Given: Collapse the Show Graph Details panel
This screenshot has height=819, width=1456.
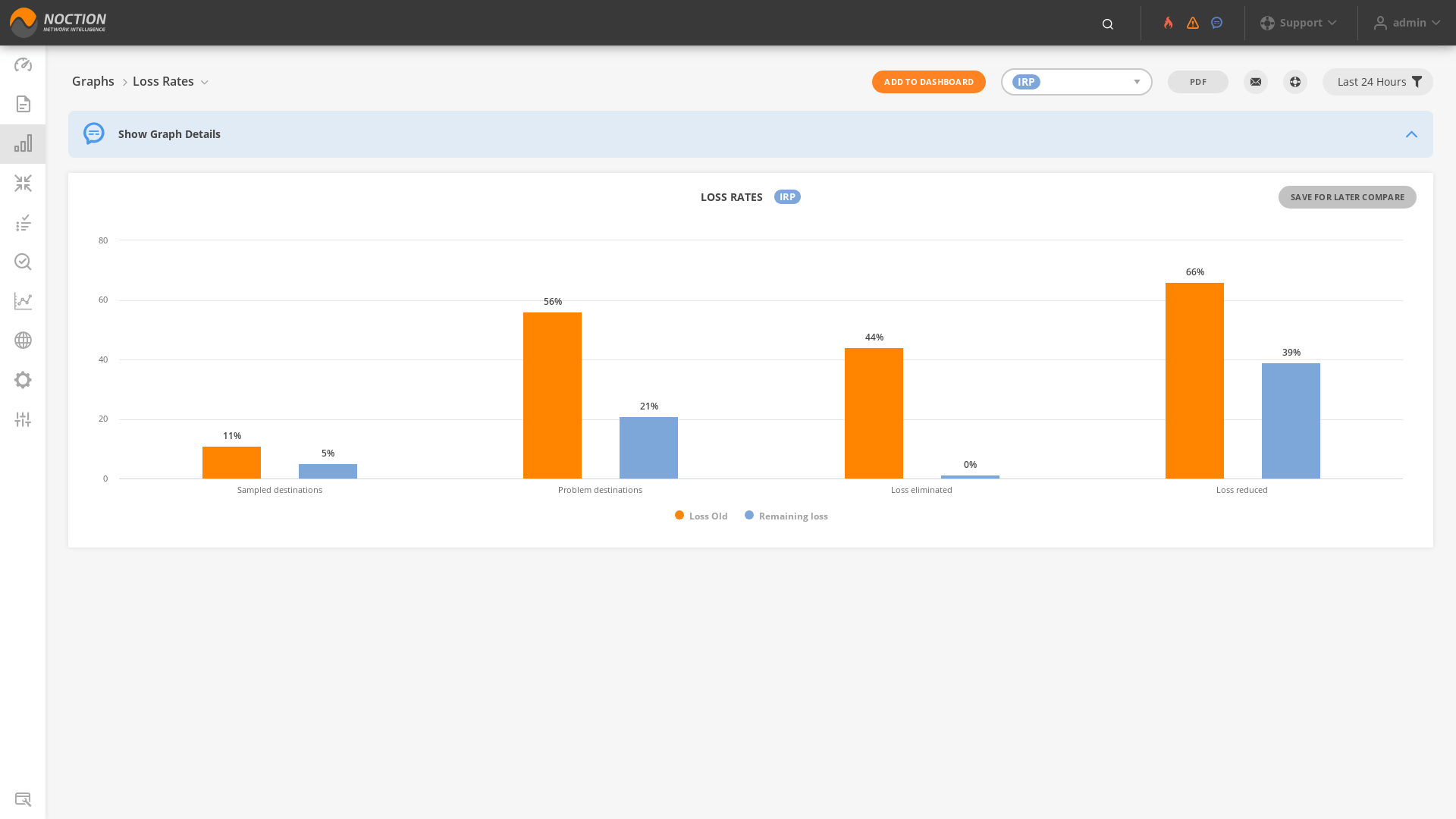Looking at the screenshot, I should [x=1411, y=134].
